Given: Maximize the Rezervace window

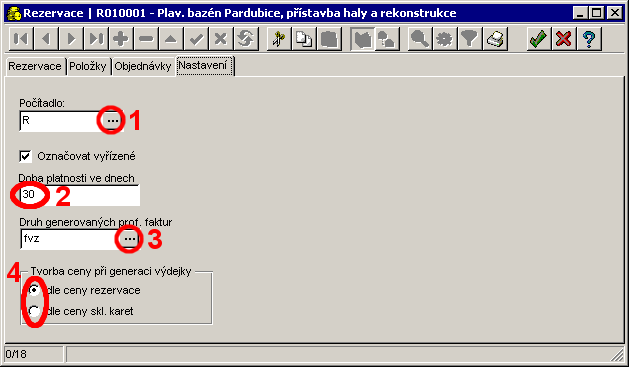Looking at the screenshot, I should pos(597,13).
